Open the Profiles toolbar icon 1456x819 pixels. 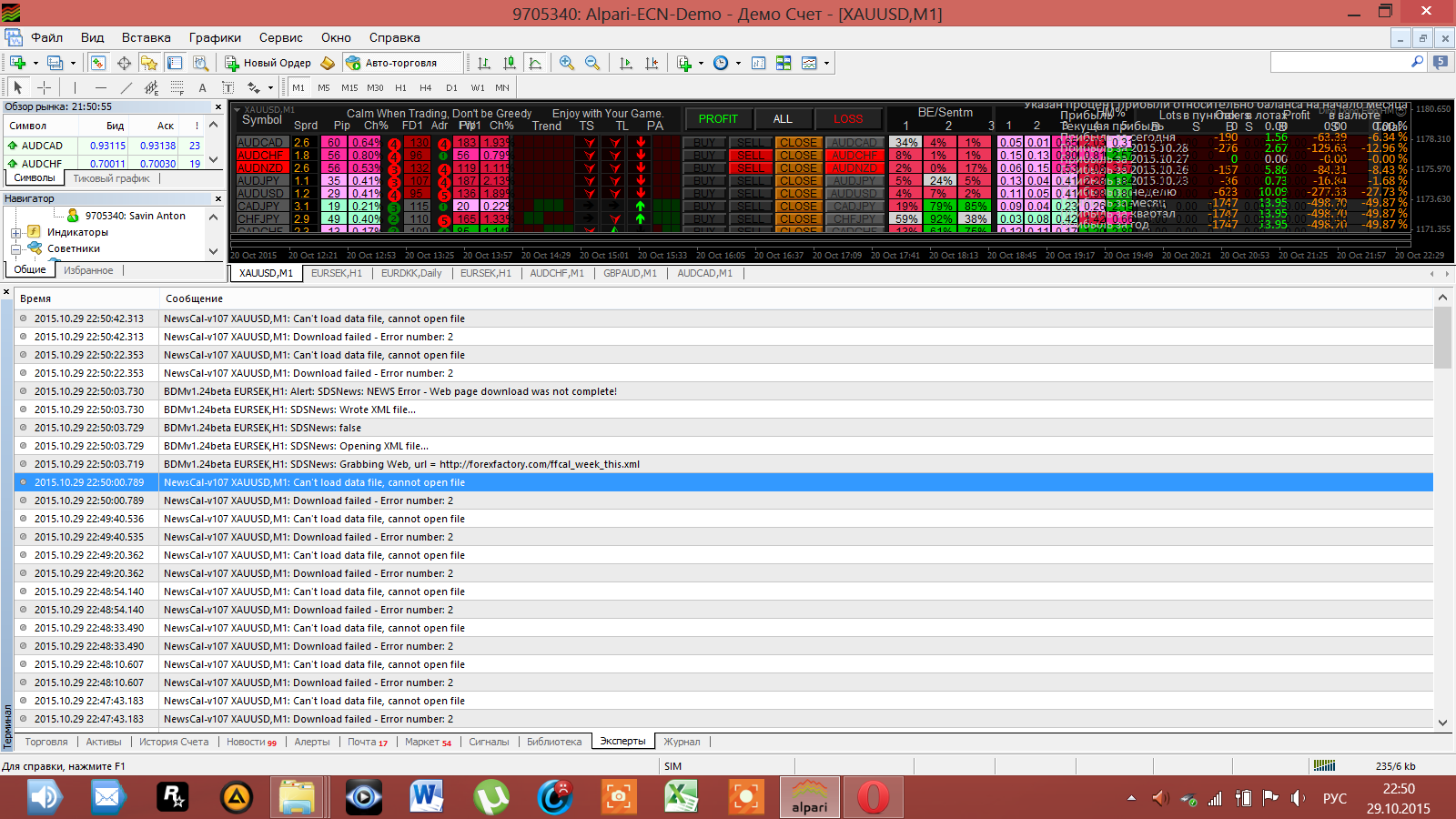(55, 63)
